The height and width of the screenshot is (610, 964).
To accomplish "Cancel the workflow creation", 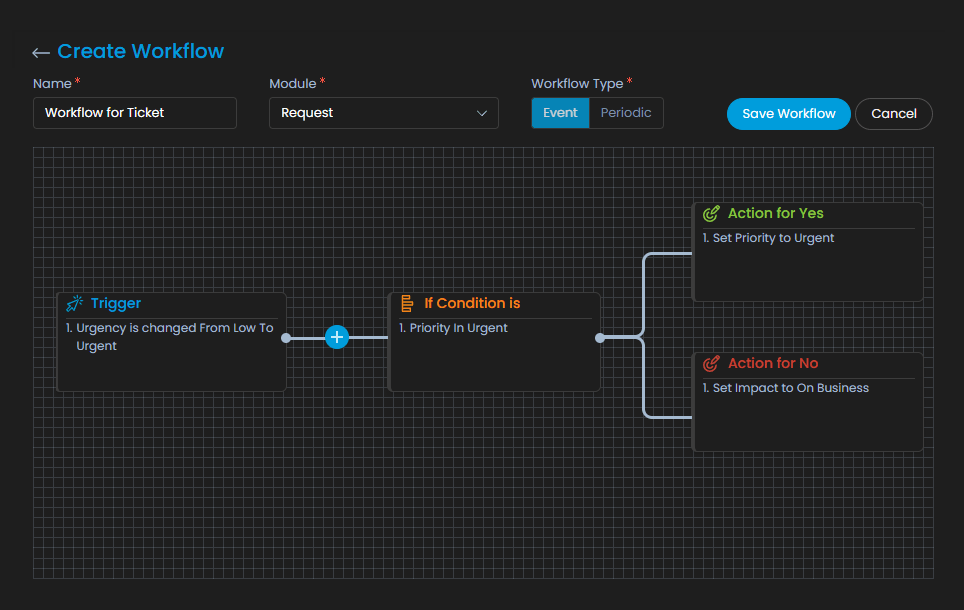I will (894, 114).
